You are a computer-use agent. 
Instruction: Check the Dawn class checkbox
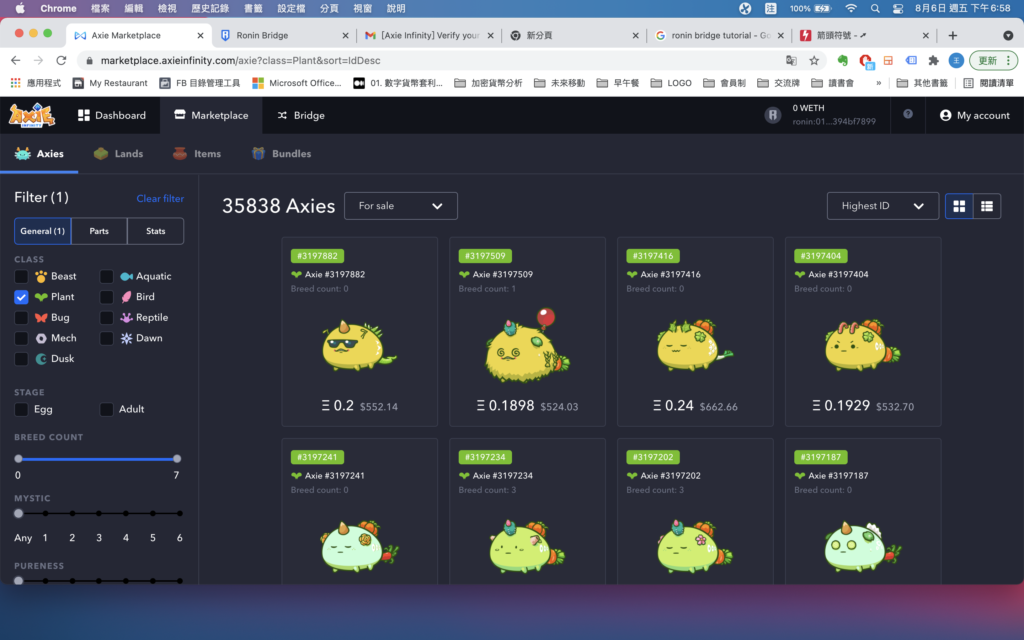point(106,338)
